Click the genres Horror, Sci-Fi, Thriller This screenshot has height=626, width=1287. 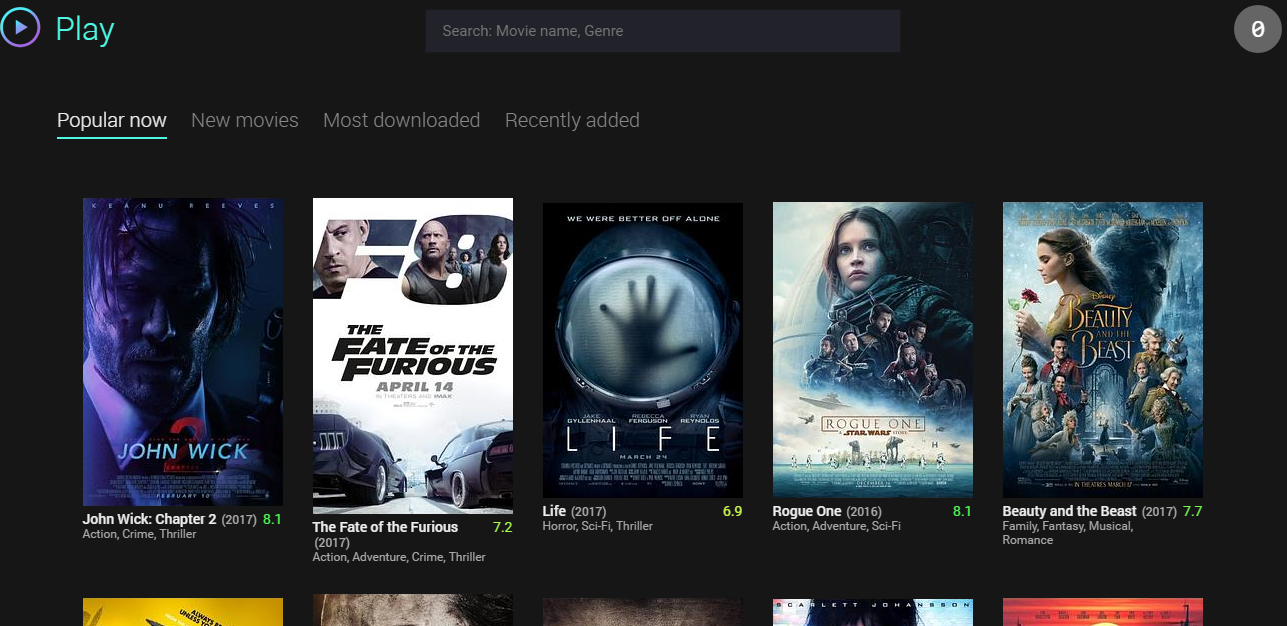coord(598,526)
